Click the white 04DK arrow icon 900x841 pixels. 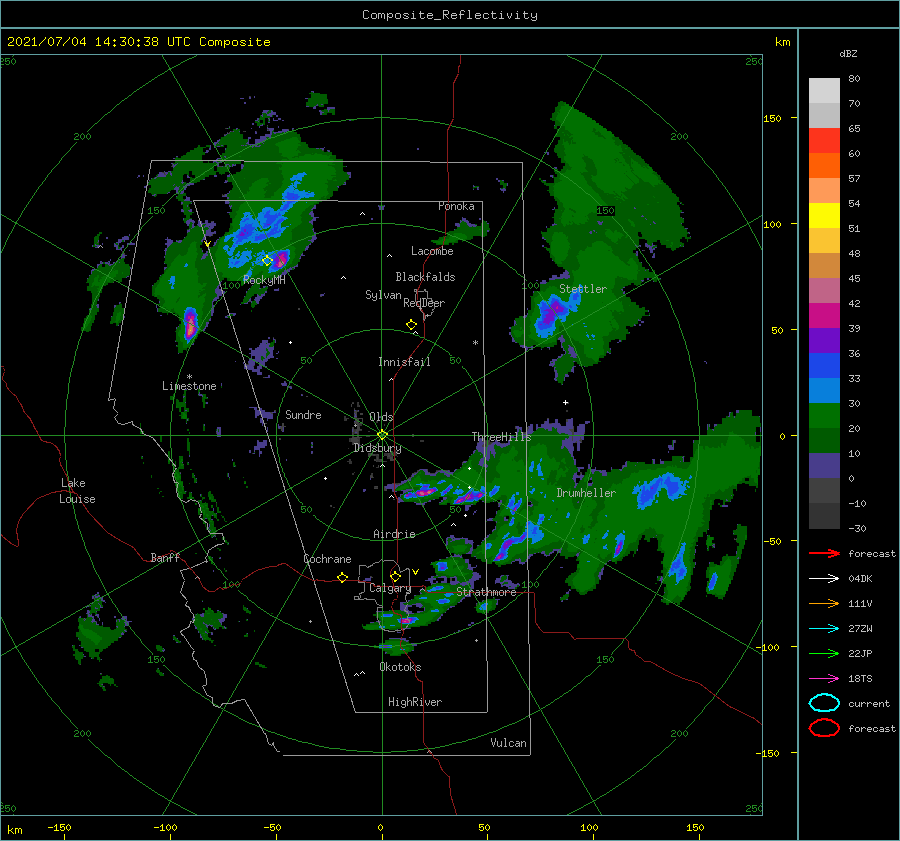pos(824,578)
